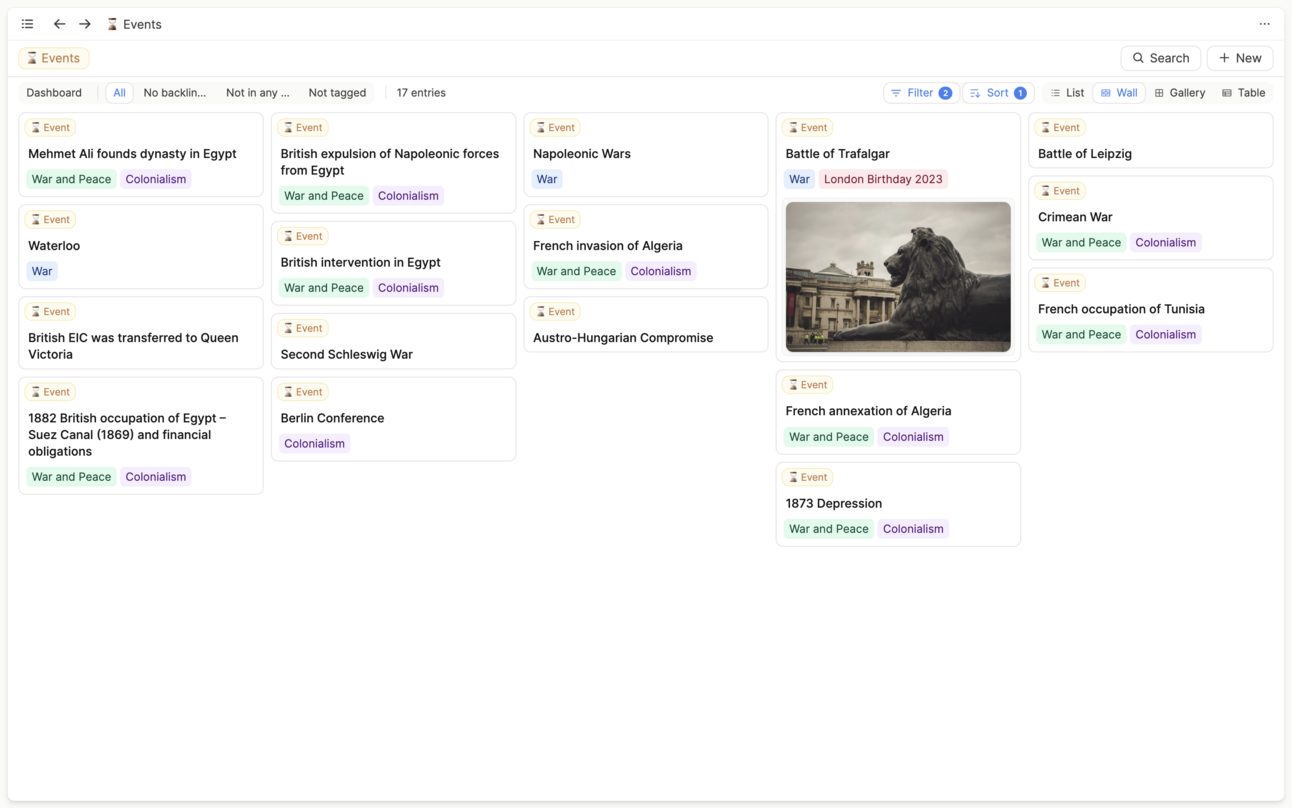This screenshot has height=808, width=1292.
Task: Show the No backlinks filter tab
Action: pos(174,93)
